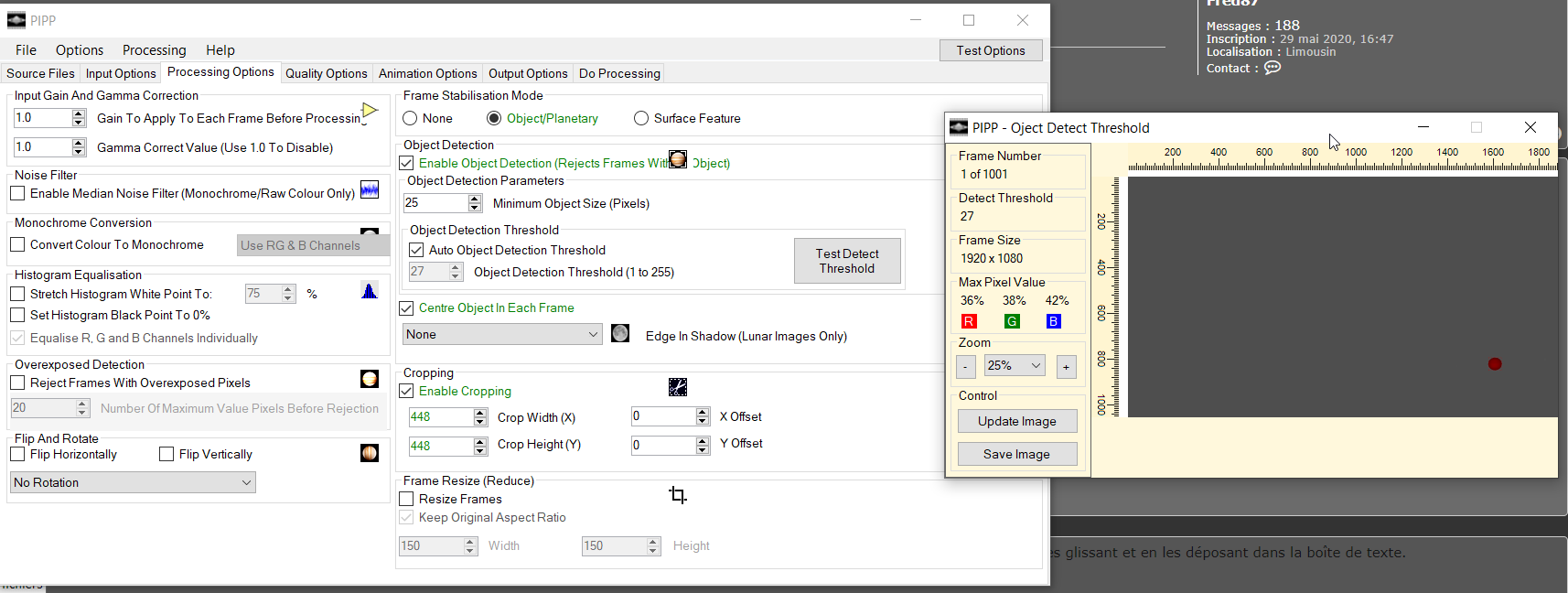
Task: Open the Help menu
Action: [220, 50]
